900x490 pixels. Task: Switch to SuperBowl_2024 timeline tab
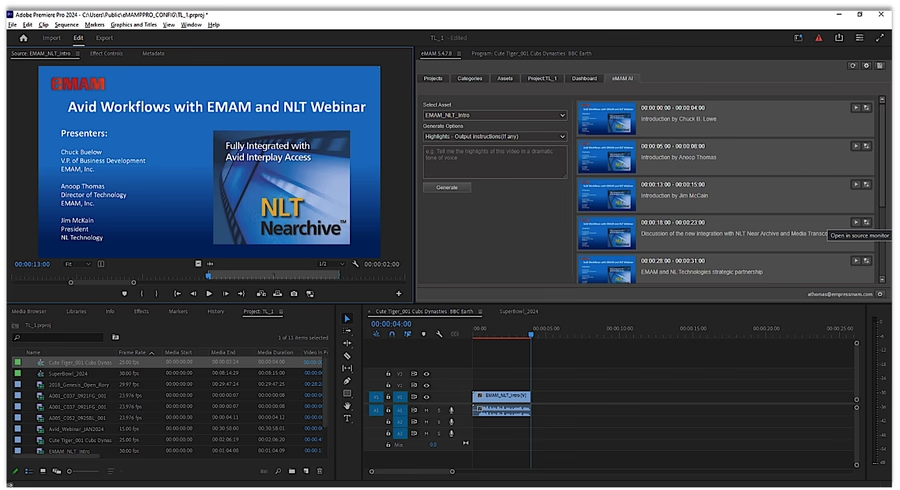click(x=519, y=312)
